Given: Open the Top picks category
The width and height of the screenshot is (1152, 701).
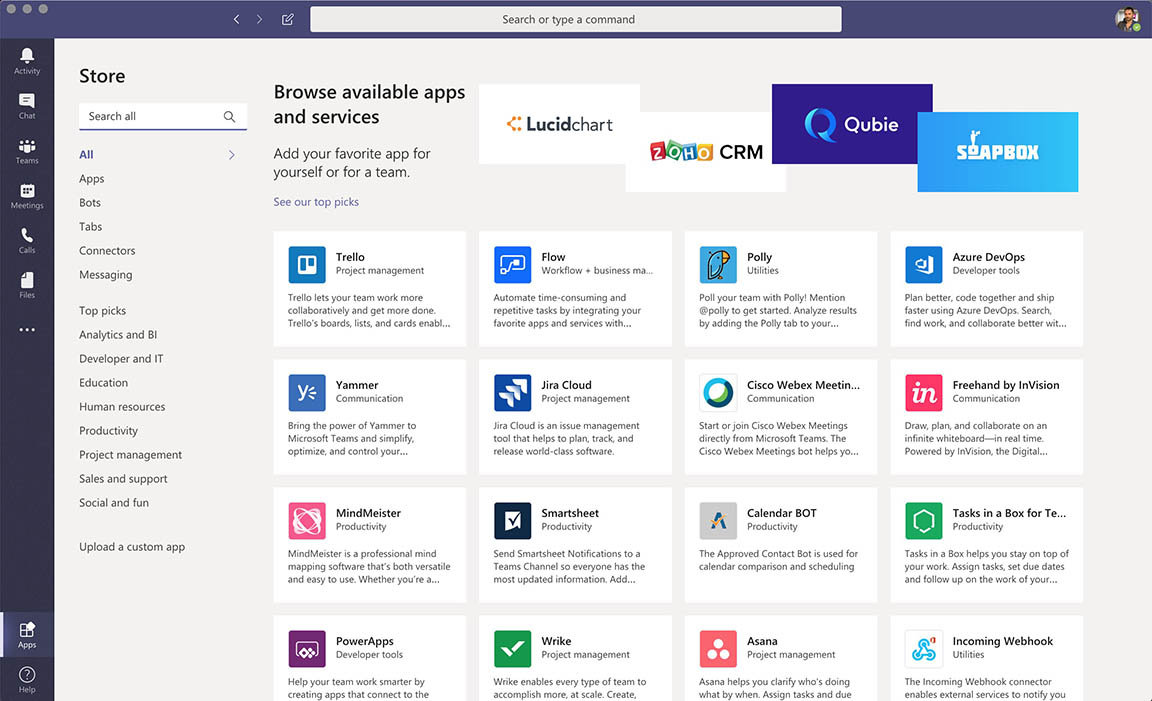Looking at the screenshot, I should pos(102,311).
